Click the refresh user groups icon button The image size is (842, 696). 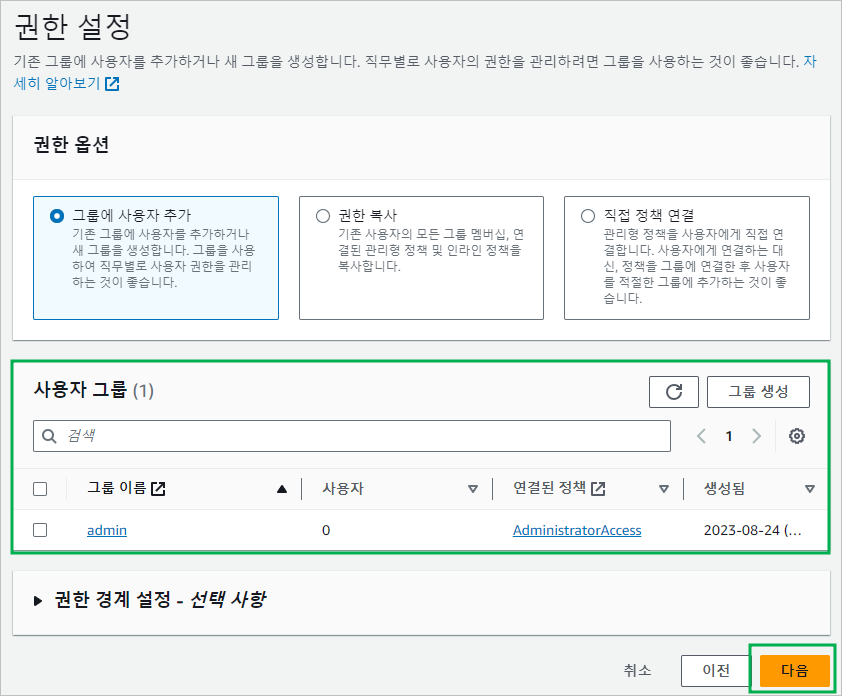click(673, 392)
